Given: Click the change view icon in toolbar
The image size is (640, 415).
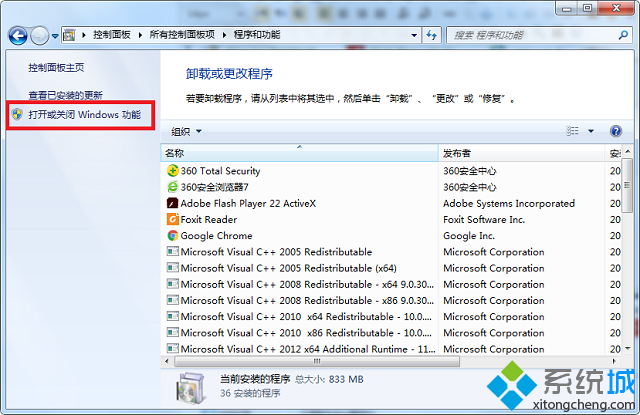Looking at the screenshot, I should pos(572,131).
